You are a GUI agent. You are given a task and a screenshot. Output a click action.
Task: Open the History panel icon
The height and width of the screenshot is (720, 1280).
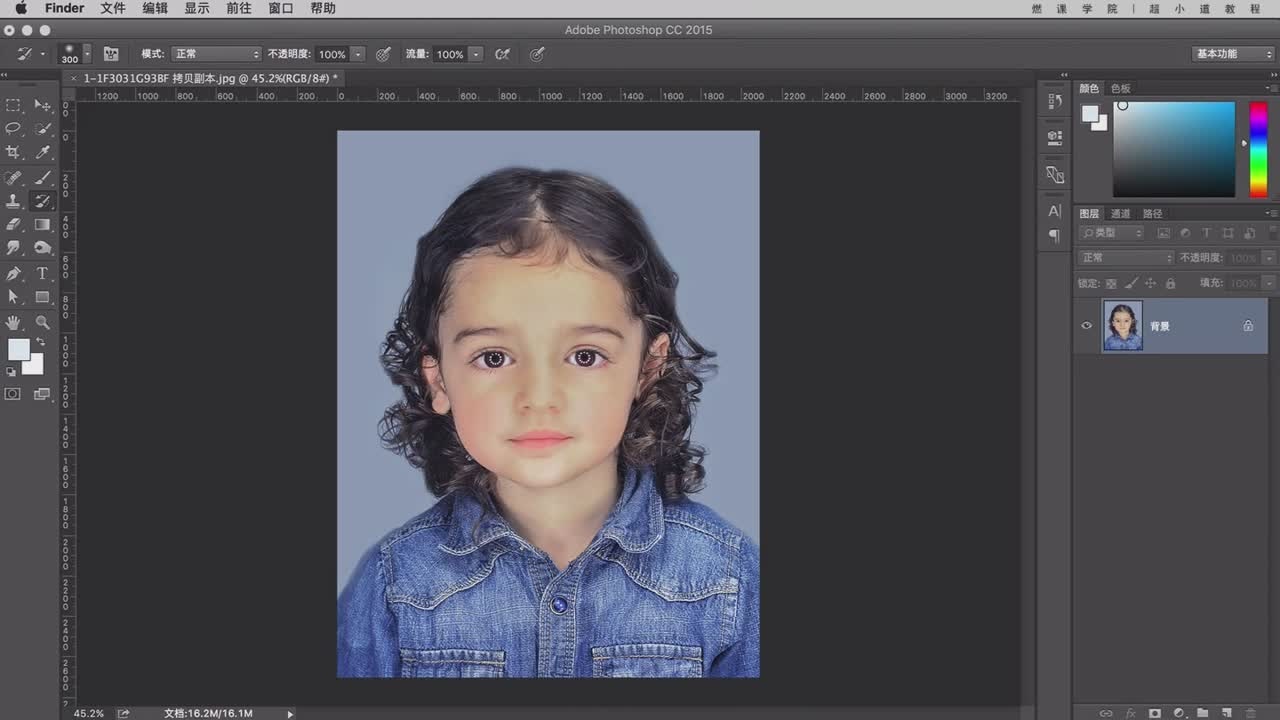[1054, 101]
